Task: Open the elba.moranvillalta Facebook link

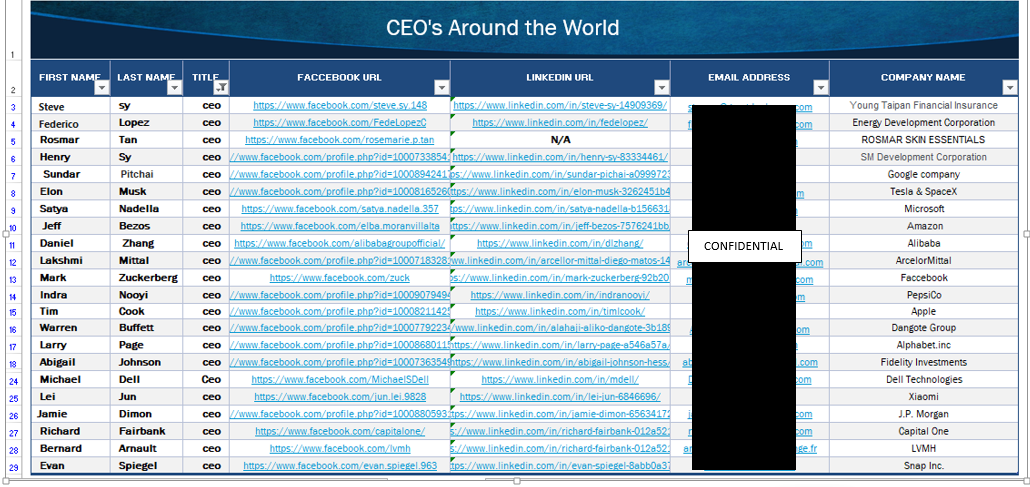Action: [x=340, y=225]
